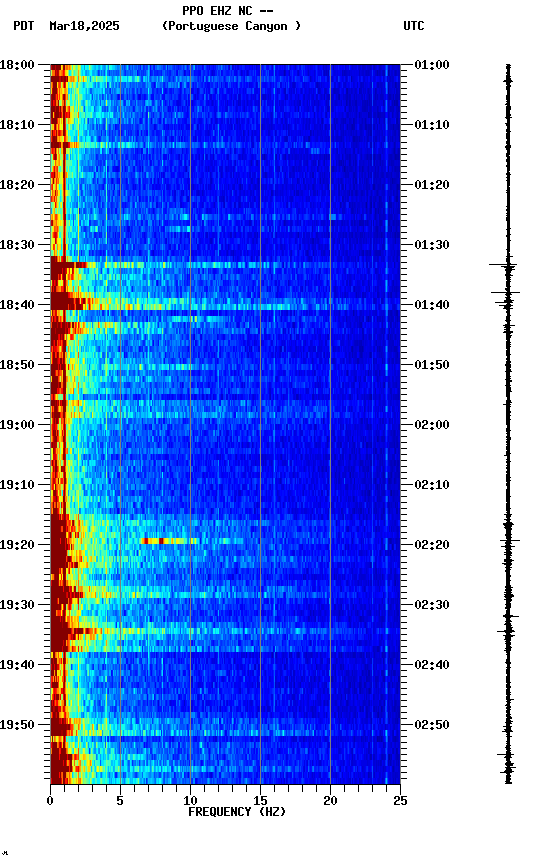Click the '19:10' PDT time label
Viewport: 552px width, 864px height.
[17, 485]
